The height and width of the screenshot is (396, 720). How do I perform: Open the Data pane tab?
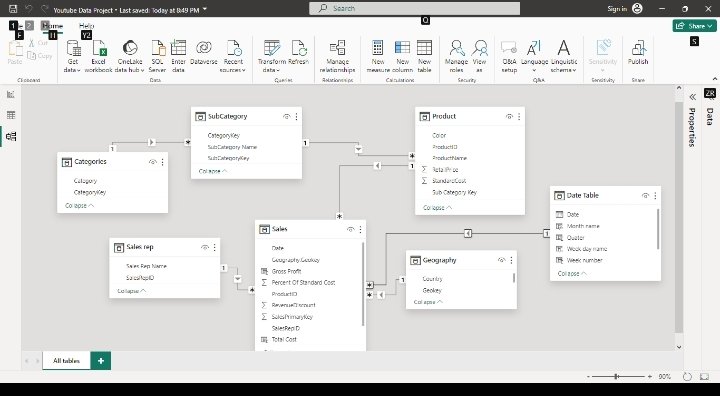coord(710,116)
